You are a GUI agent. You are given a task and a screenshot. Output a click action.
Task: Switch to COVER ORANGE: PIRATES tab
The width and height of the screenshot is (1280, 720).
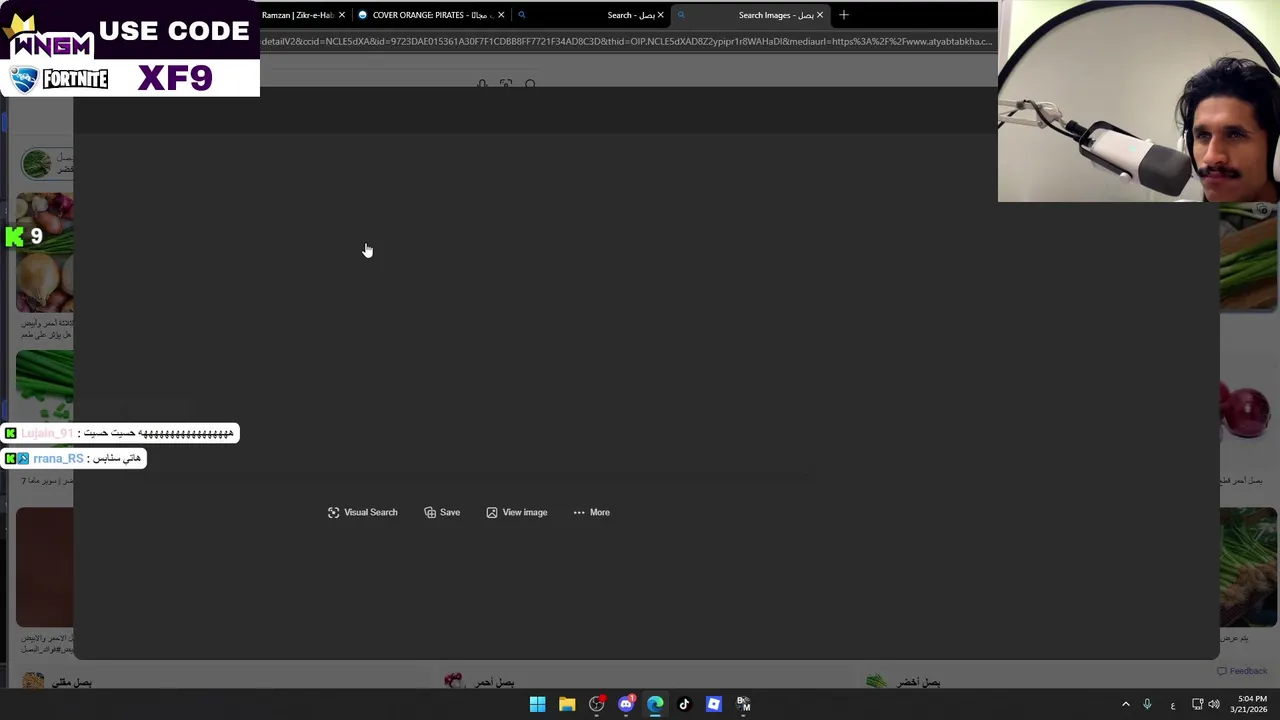coord(430,15)
